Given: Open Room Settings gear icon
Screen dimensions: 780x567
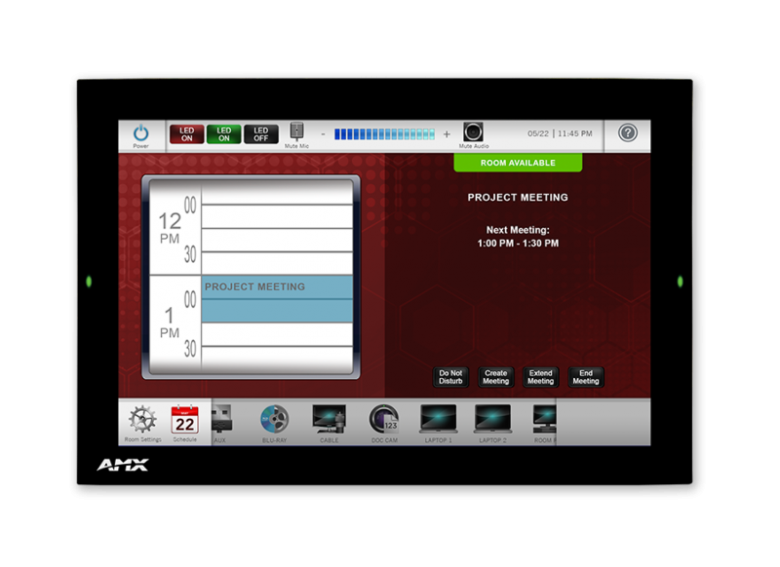Looking at the screenshot, I should point(142,419).
